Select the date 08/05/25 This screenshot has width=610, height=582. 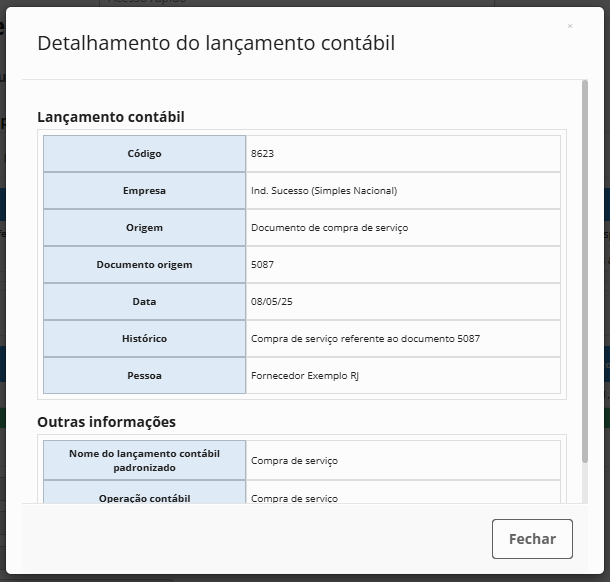tap(272, 302)
